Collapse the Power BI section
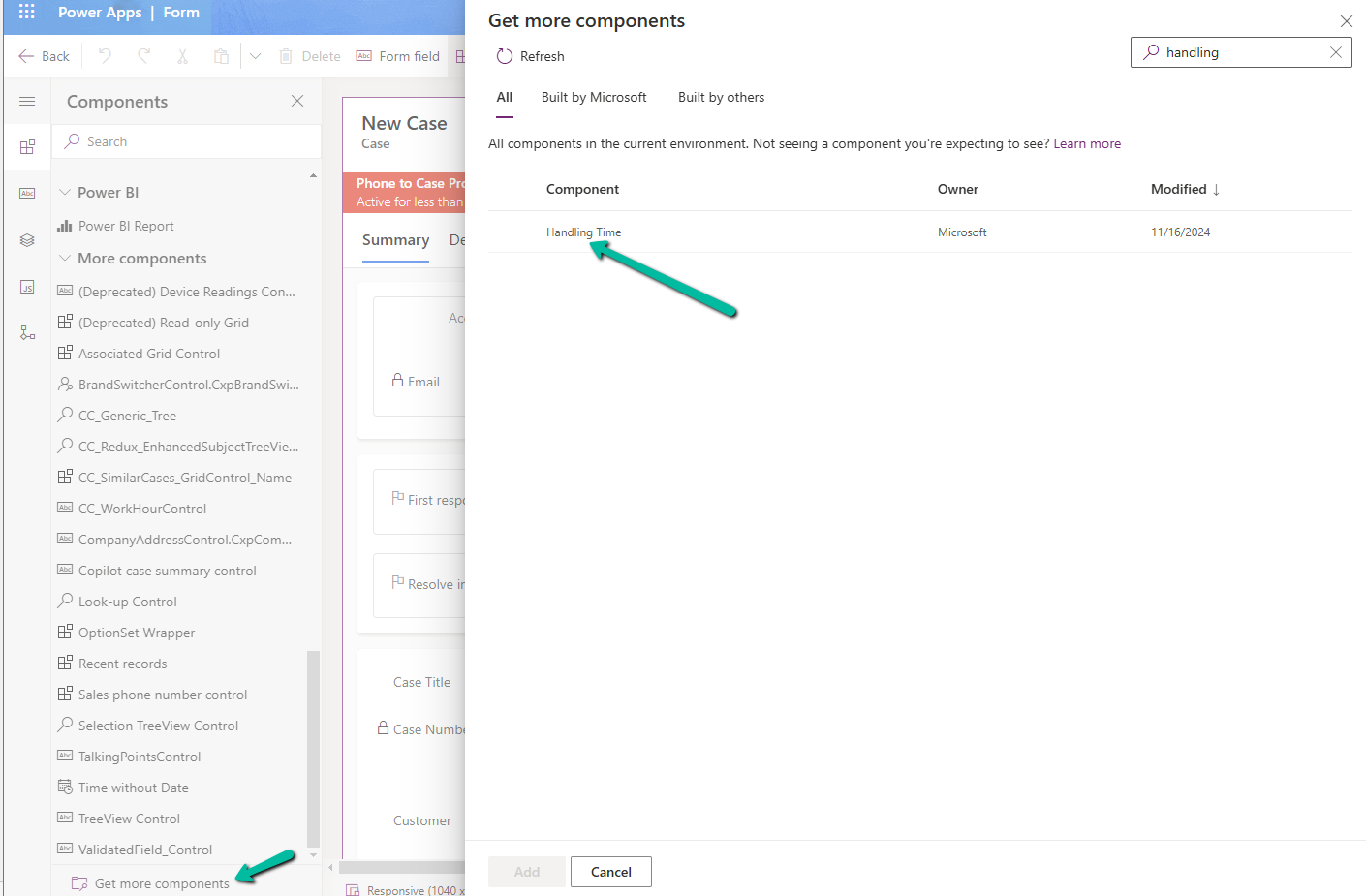This screenshot has height=896, width=1366. [x=65, y=192]
